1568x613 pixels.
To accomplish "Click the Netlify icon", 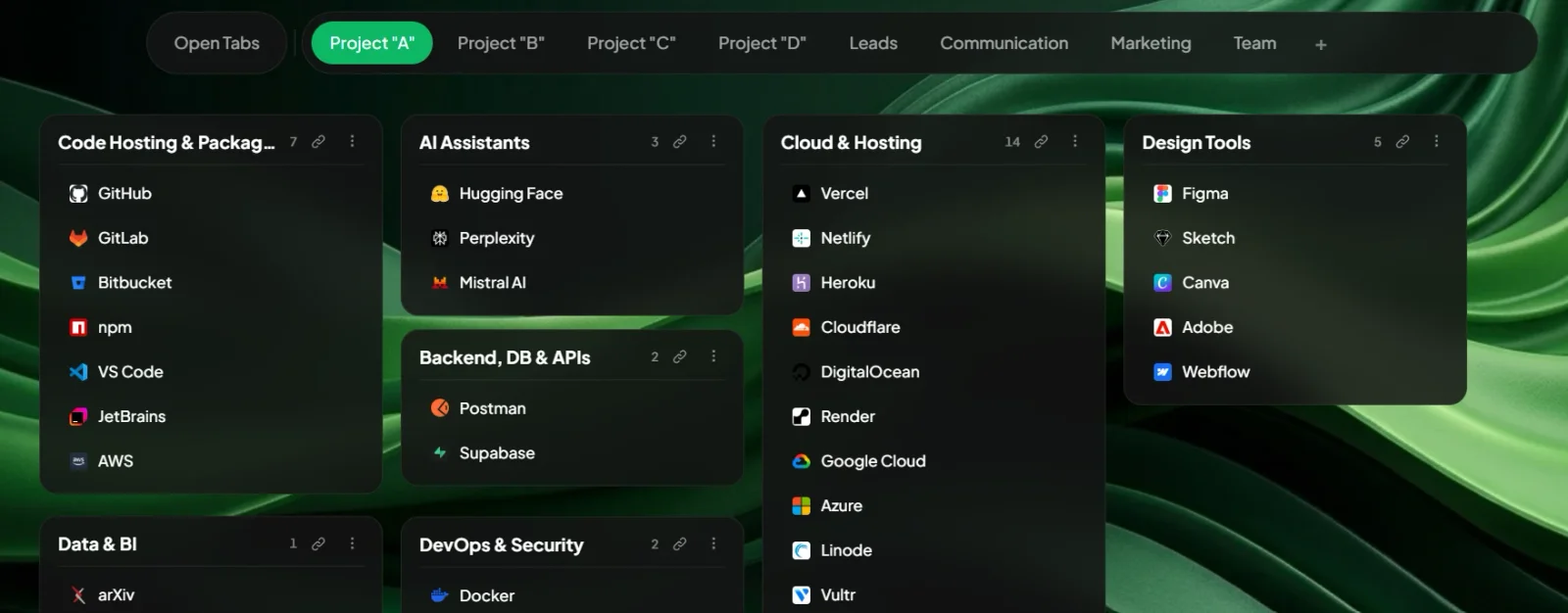I will click(x=802, y=238).
